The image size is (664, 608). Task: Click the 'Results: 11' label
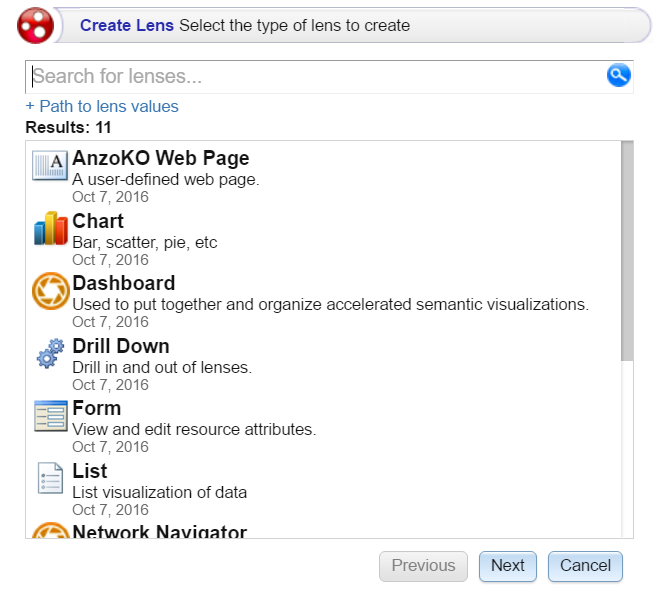(68, 127)
